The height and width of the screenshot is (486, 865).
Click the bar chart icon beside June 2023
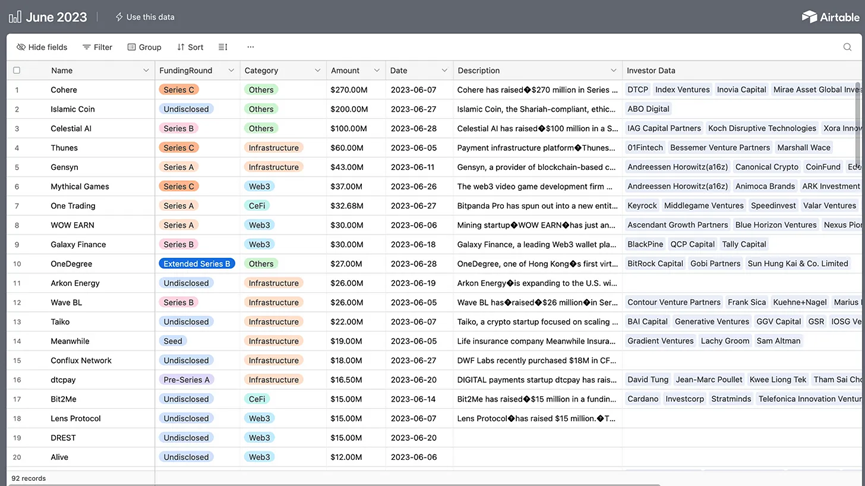pyautogui.click(x=15, y=17)
